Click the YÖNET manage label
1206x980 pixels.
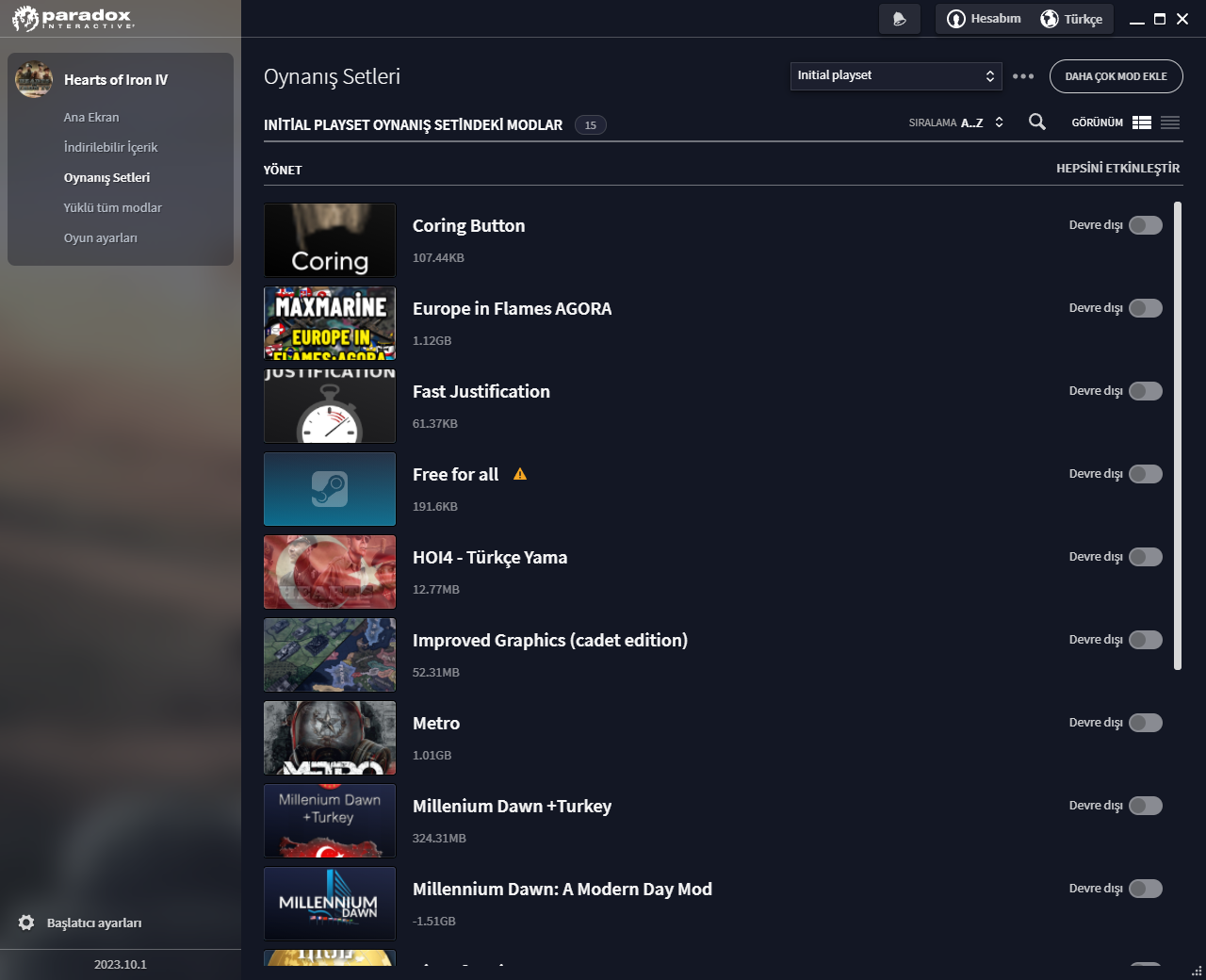283,170
